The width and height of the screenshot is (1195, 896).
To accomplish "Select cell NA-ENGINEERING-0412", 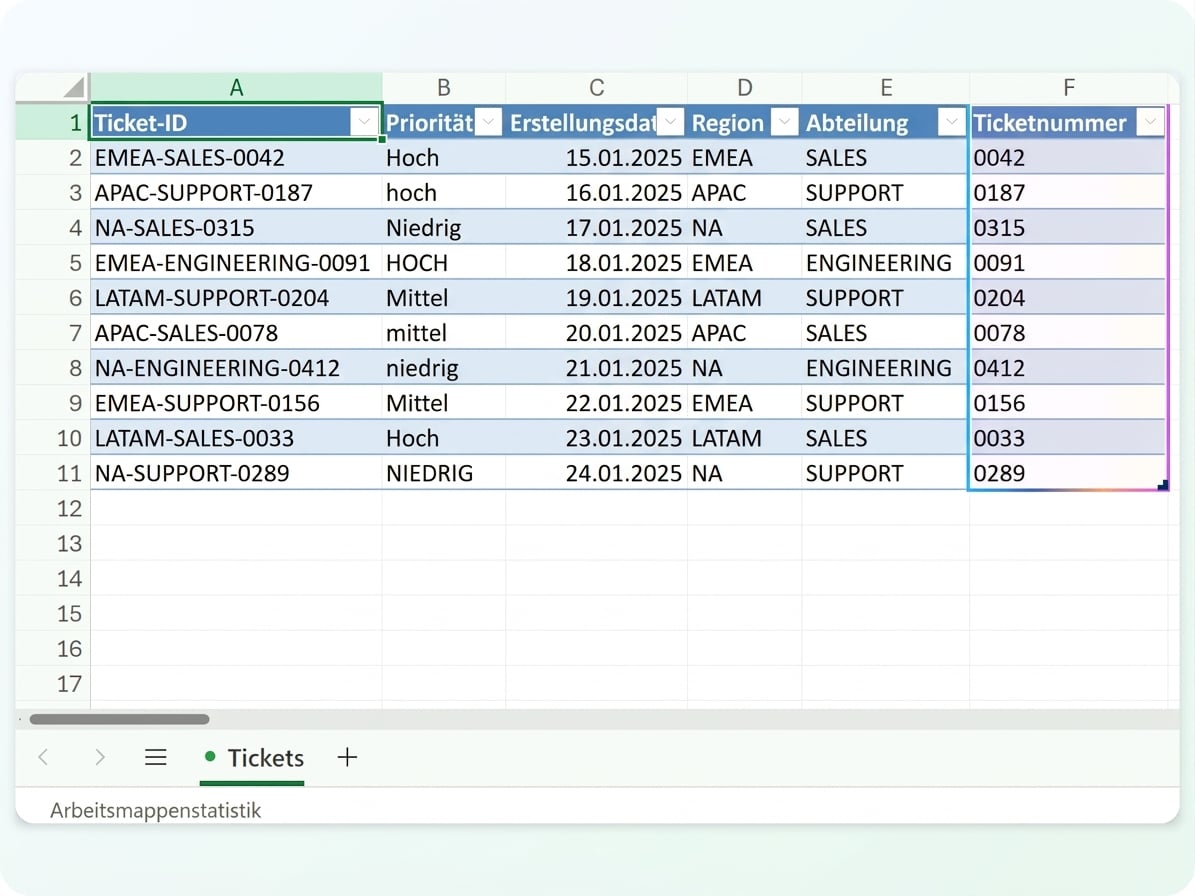I will pos(236,368).
